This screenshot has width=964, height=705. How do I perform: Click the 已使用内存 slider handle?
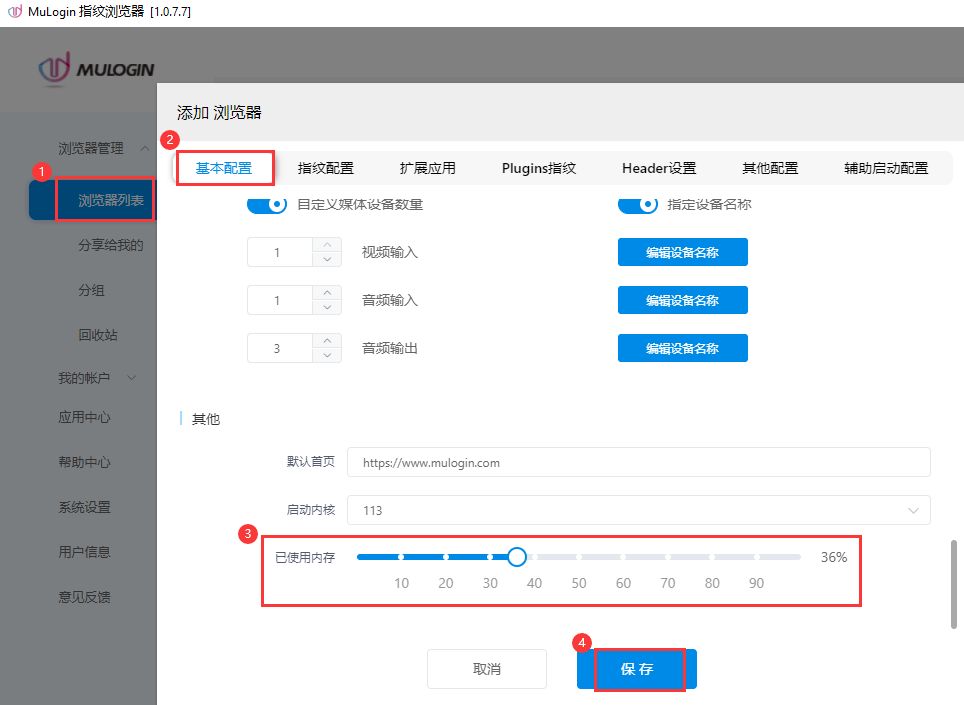[x=517, y=557]
